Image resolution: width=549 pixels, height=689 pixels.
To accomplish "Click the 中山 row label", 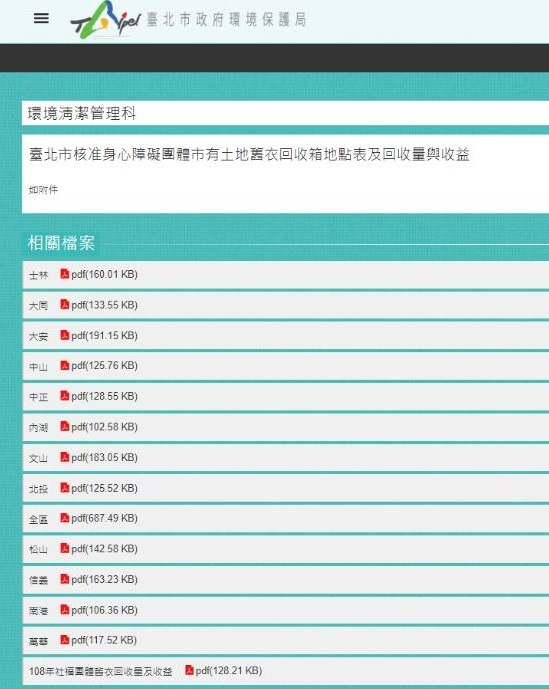I will [38, 366].
